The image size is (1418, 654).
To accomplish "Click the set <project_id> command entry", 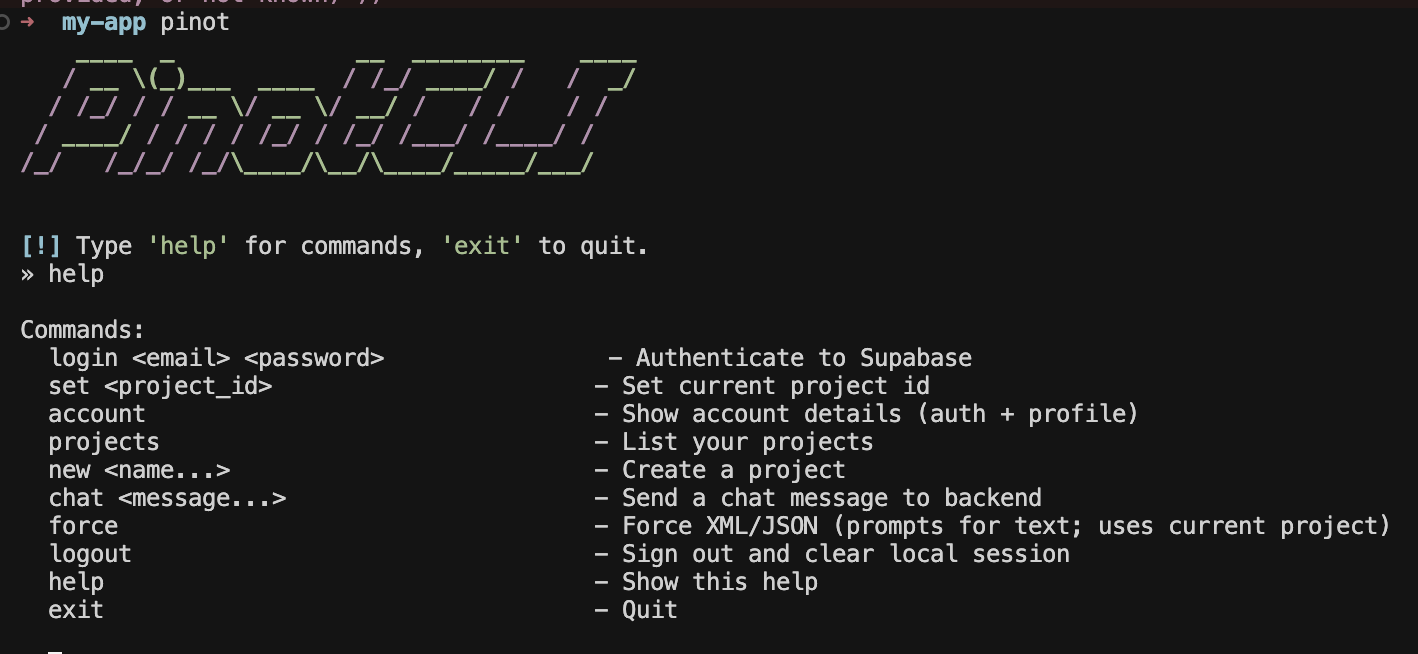I will (160, 386).
